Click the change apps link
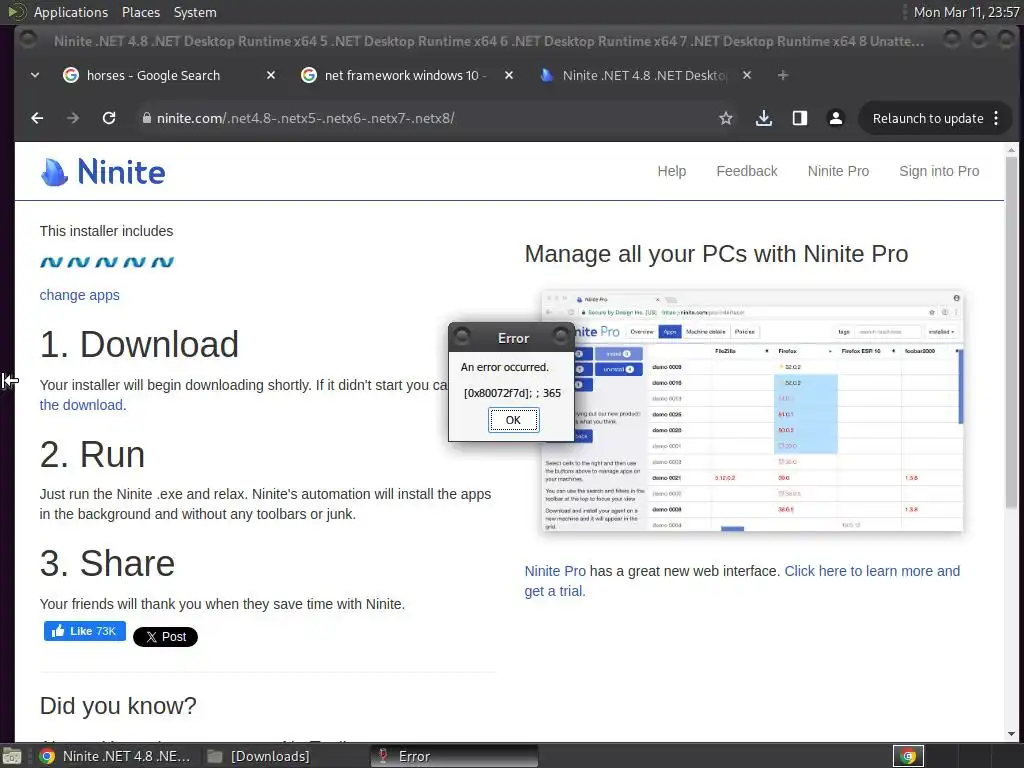Image resolution: width=1024 pixels, height=768 pixels. pyautogui.click(x=80, y=295)
